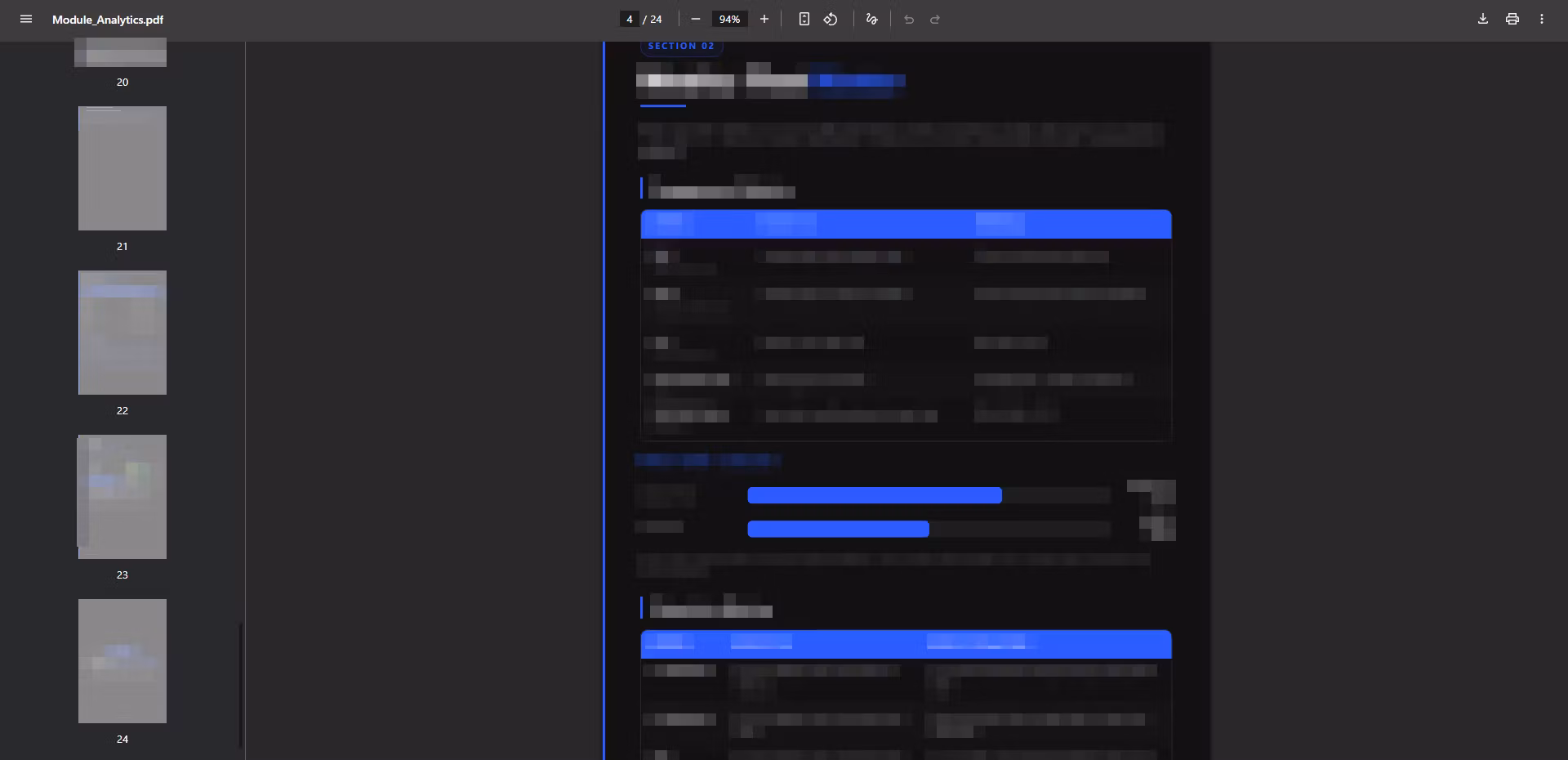Viewport: 1568px width, 760px height.
Task: Click the undo arrow in the toolbar
Action: pos(909,19)
